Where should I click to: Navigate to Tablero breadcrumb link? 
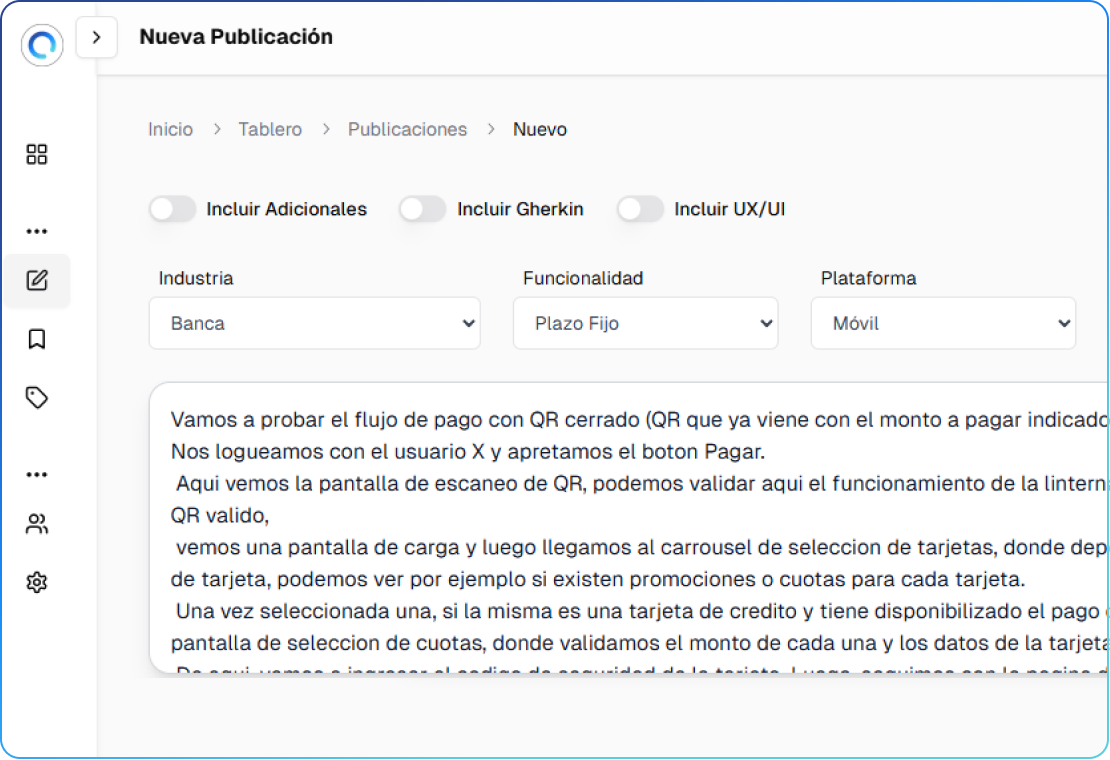tap(270, 129)
